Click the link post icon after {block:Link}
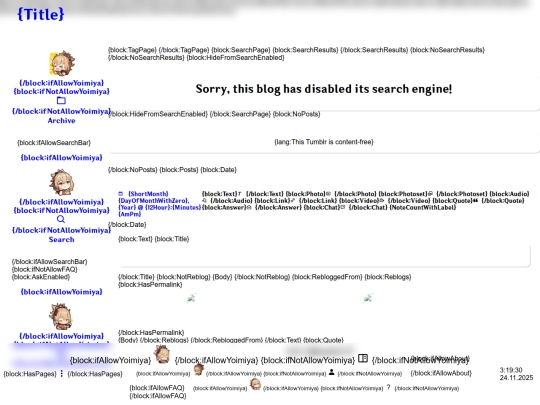This screenshot has height=405, width=540. tap(293, 200)
